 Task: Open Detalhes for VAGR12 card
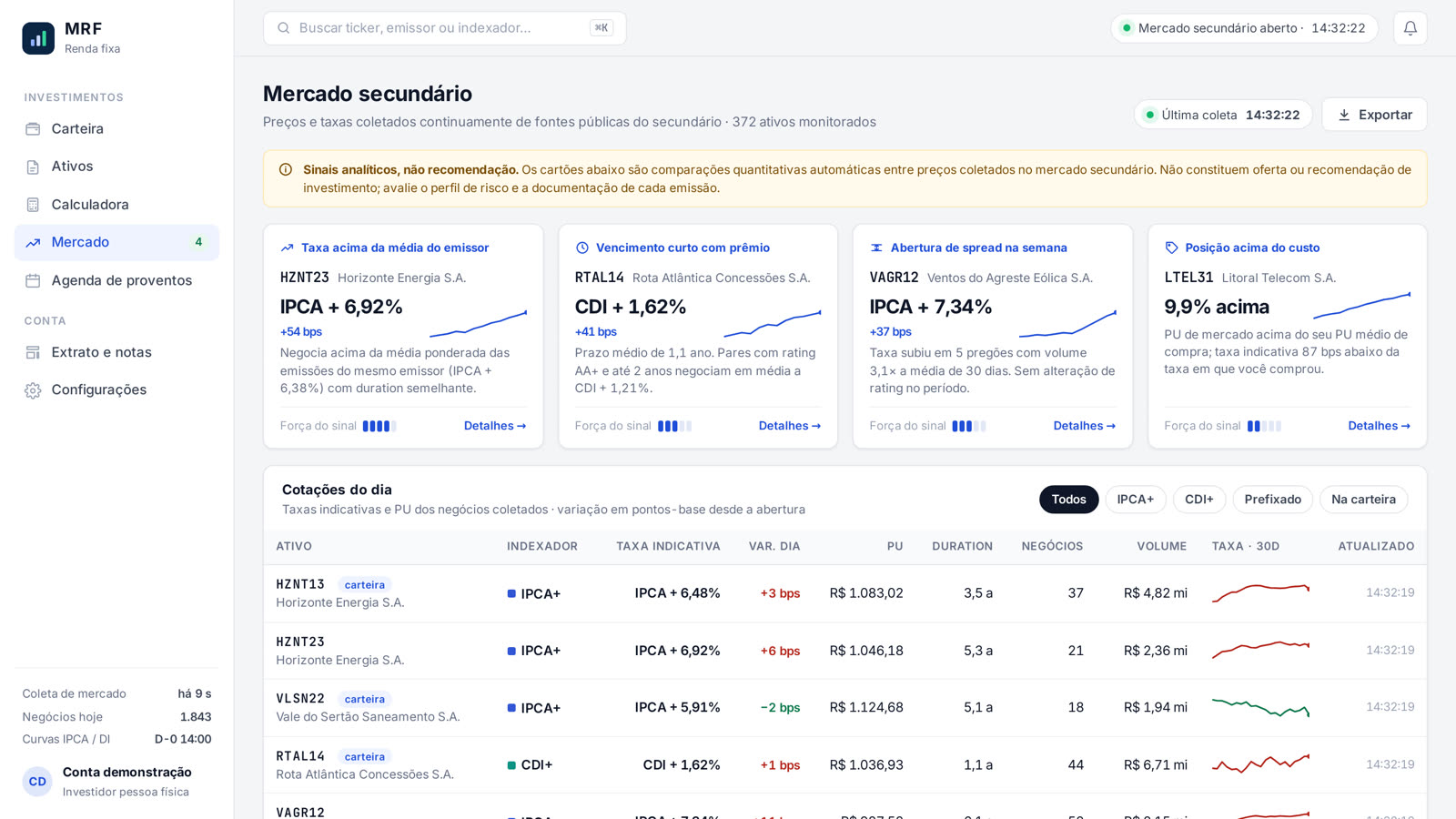(1085, 426)
